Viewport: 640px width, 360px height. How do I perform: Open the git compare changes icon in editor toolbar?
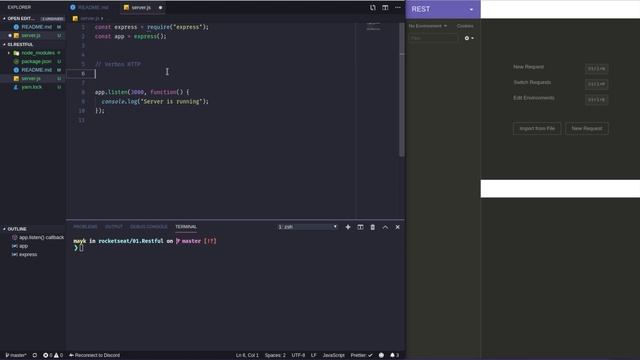[373, 7]
